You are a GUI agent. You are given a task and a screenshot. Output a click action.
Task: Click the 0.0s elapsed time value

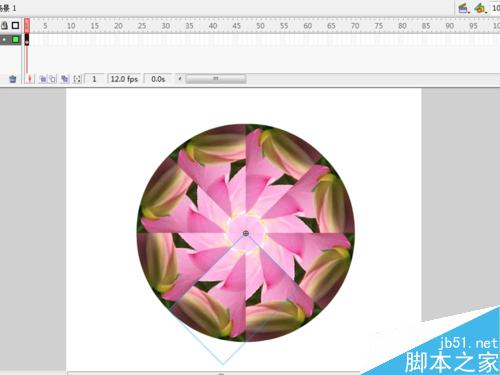coord(158,79)
